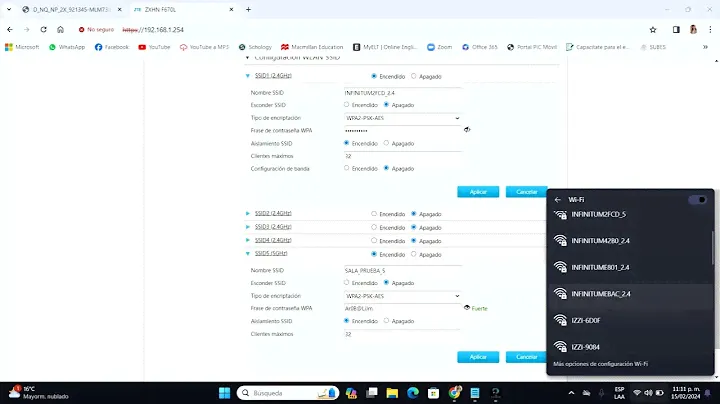Set SSID2 (2.4GHz) to Encendido

(374, 214)
